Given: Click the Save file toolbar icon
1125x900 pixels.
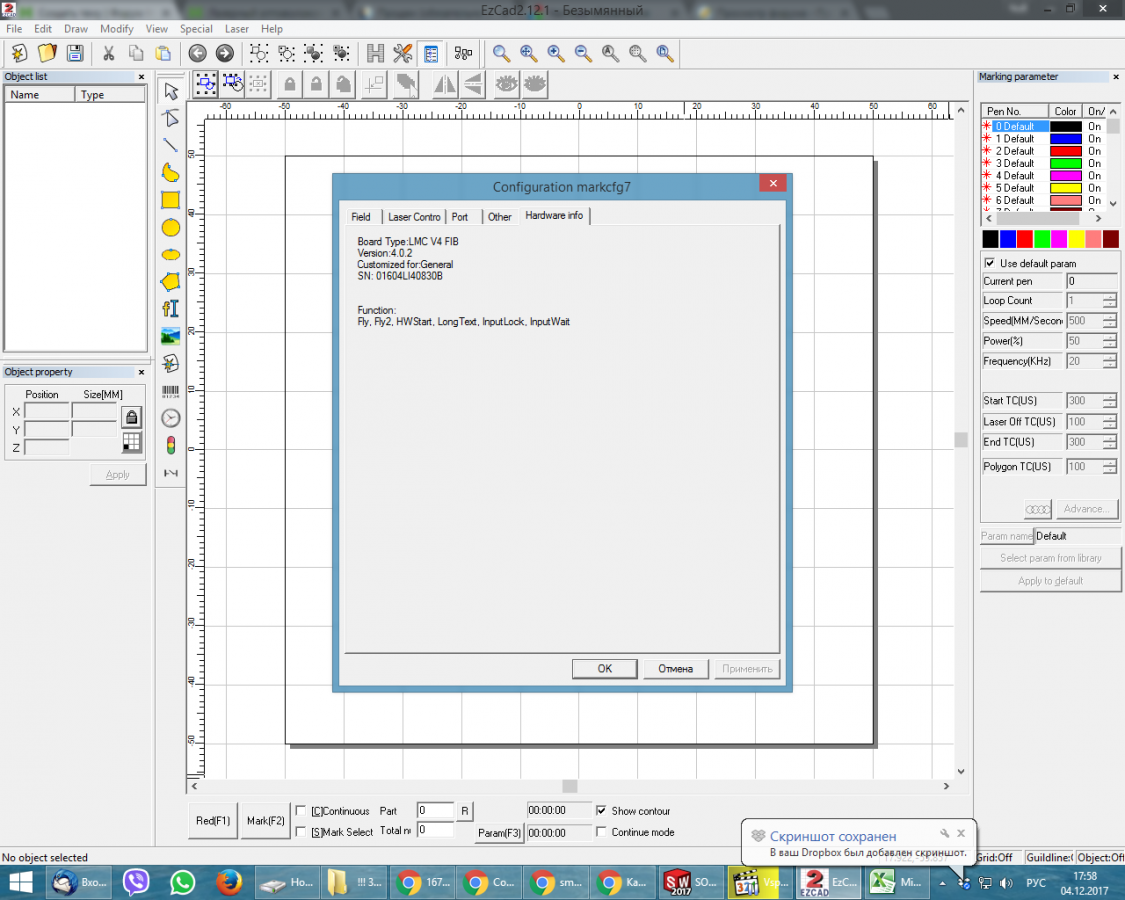Looking at the screenshot, I should 74,53.
